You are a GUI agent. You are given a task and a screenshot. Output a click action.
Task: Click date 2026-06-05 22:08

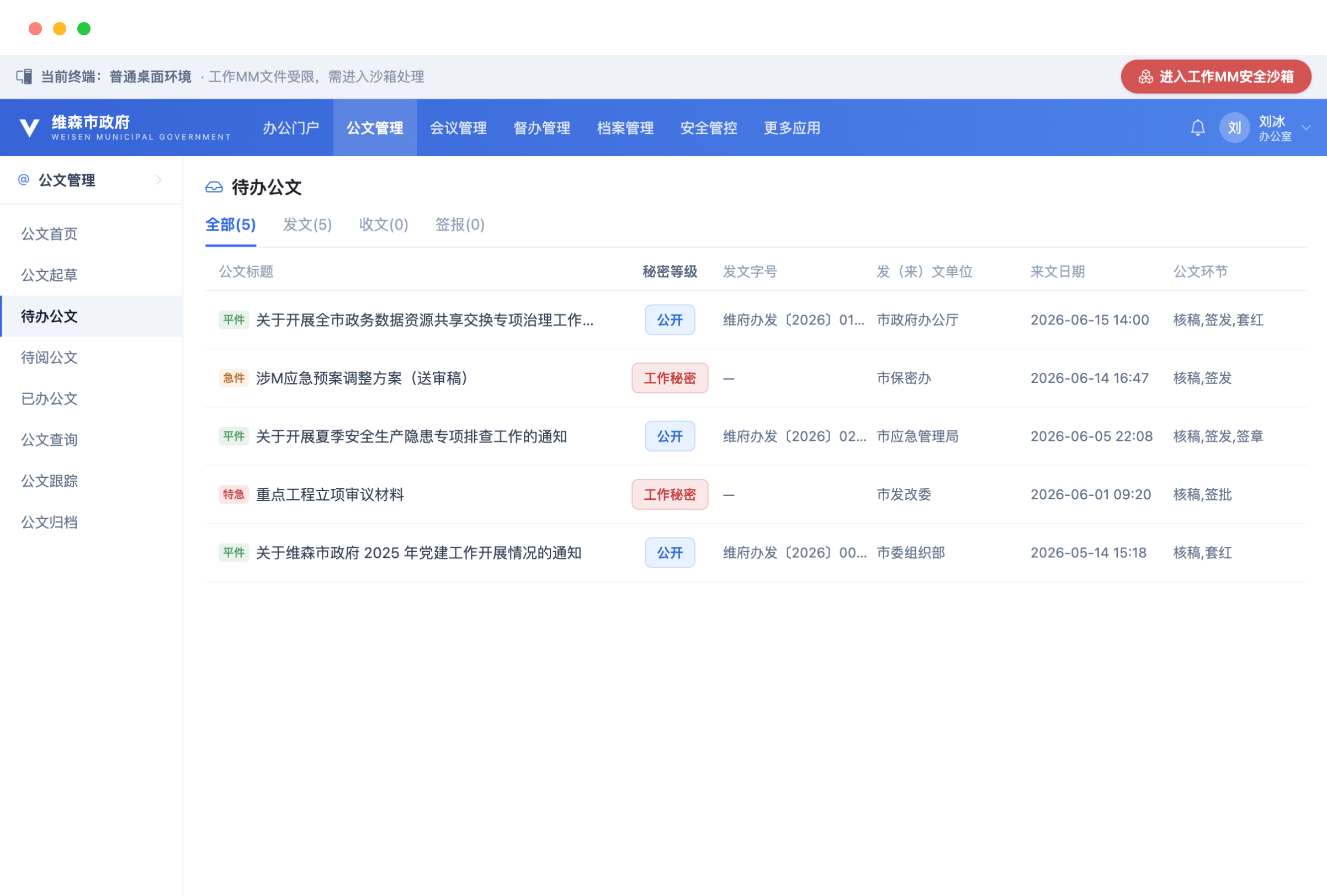(1091, 436)
